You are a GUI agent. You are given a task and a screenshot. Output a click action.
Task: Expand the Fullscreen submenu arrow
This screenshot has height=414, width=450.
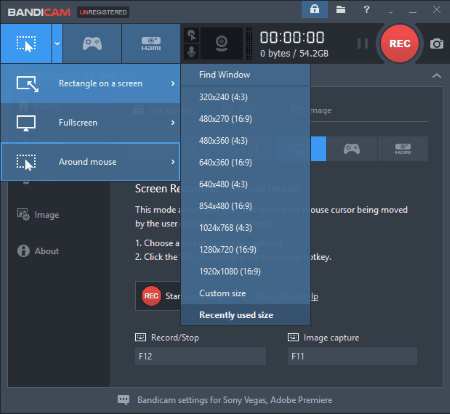(x=173, y=123)
